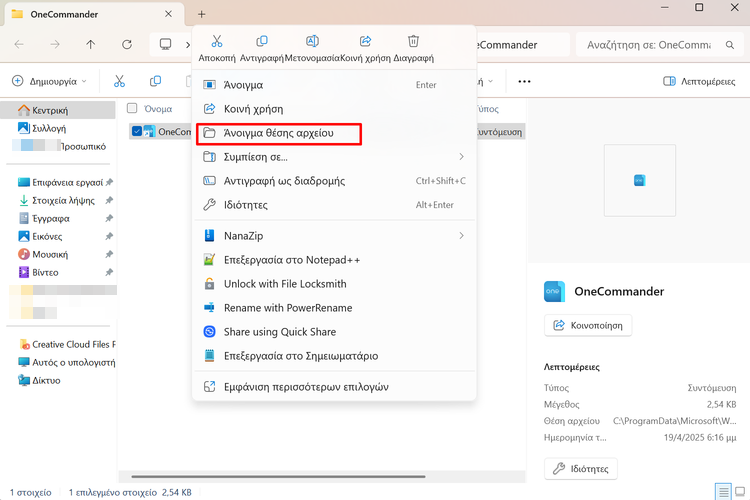750x500 pixels.
Task: Choose Επεξεργασία στο Notepad++
Action: tap(334, 260)
